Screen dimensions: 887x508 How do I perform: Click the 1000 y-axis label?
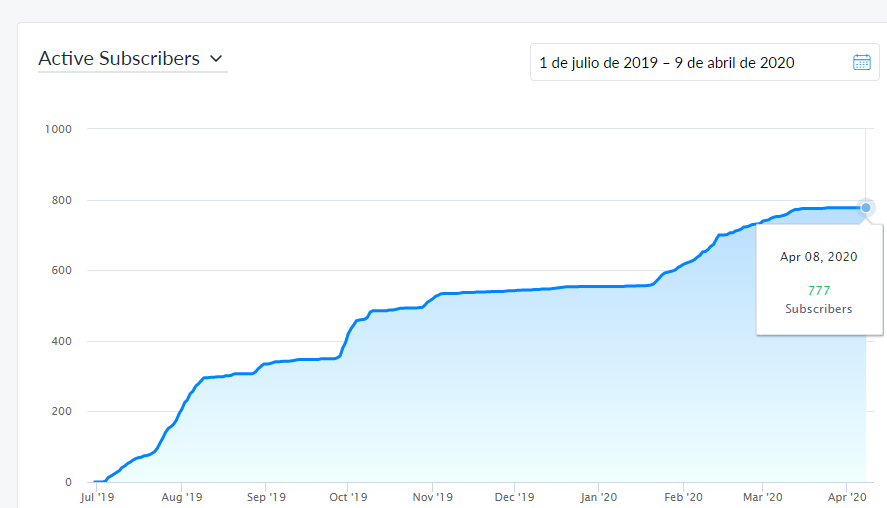coord(58,129)
